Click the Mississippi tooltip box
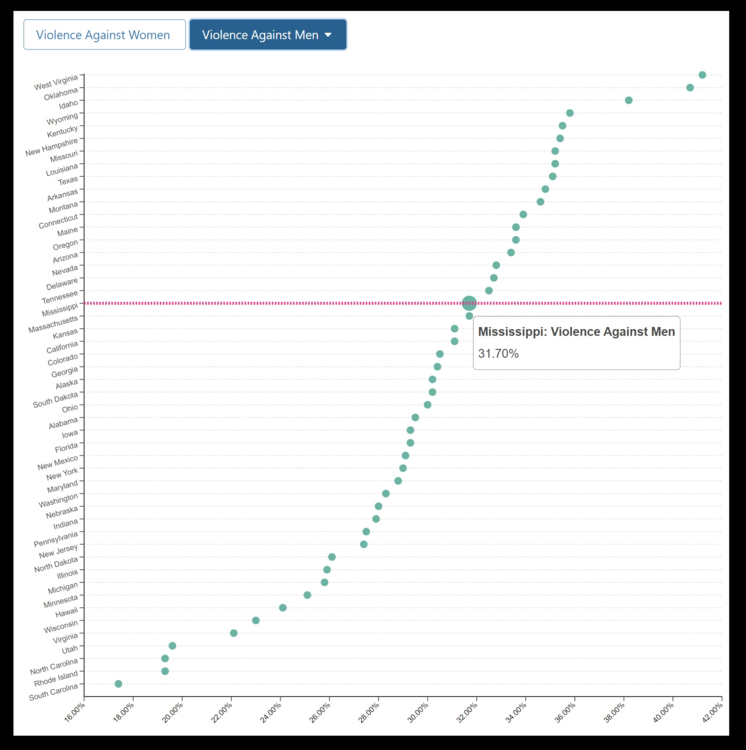Screen dimensions: 746x750 pyautogui.click(x=576, y=343)
